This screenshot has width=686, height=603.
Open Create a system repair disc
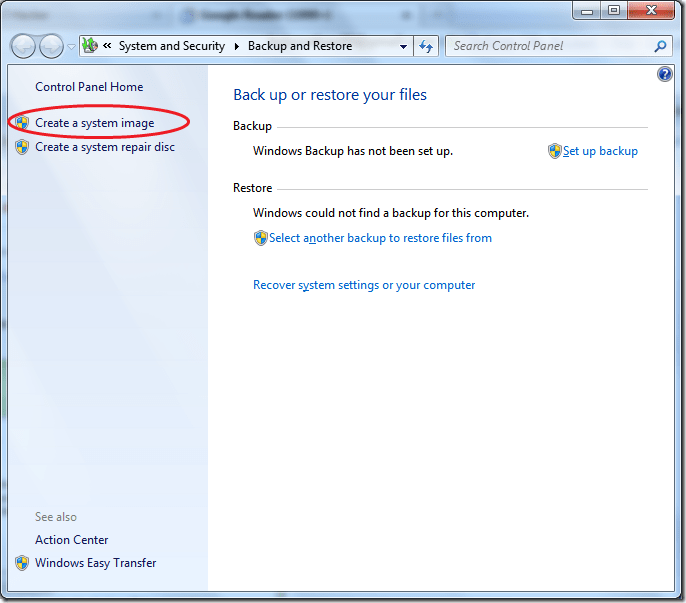[105, 147]
